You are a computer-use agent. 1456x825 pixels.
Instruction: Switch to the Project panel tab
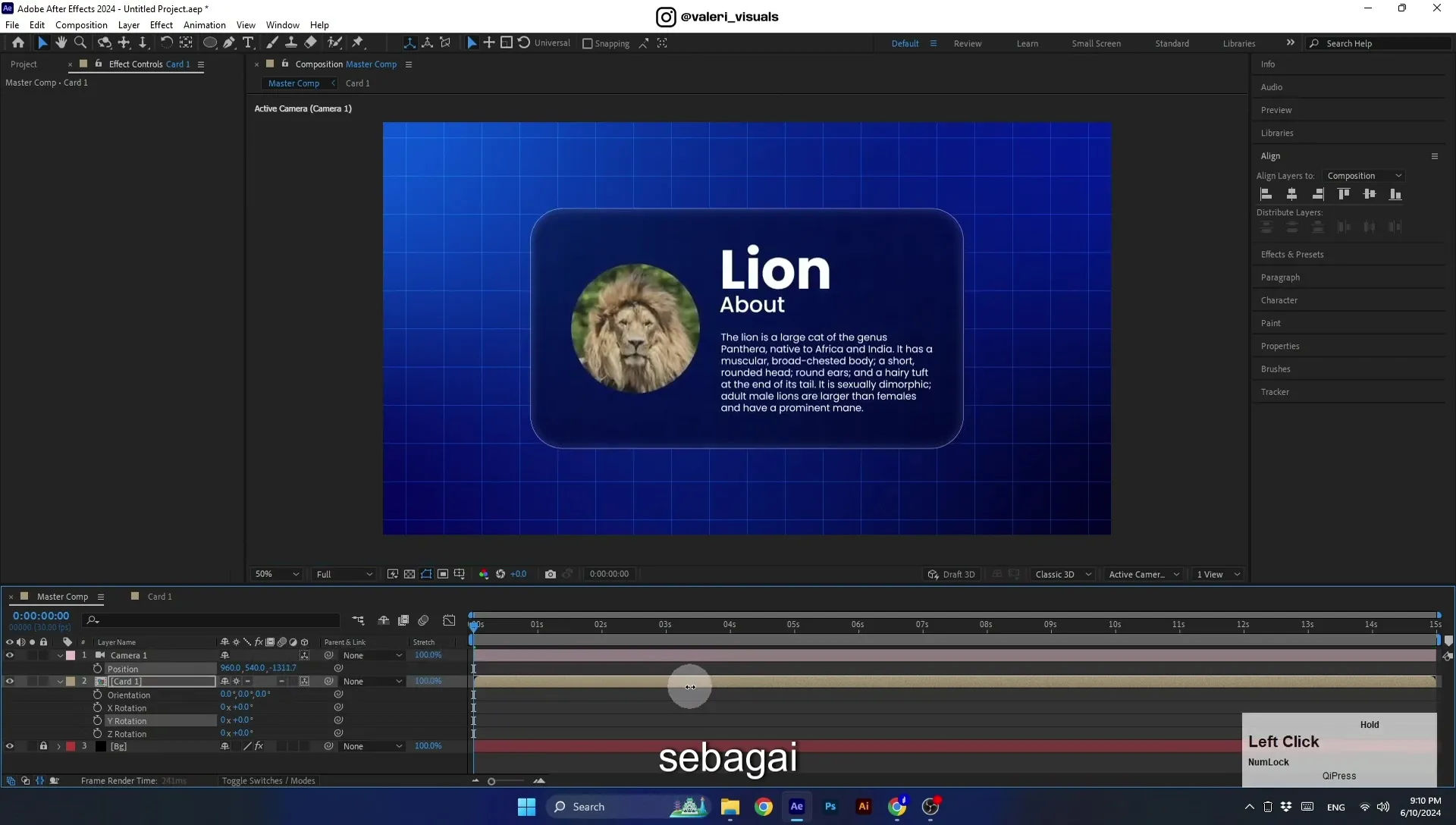point(24,64)
